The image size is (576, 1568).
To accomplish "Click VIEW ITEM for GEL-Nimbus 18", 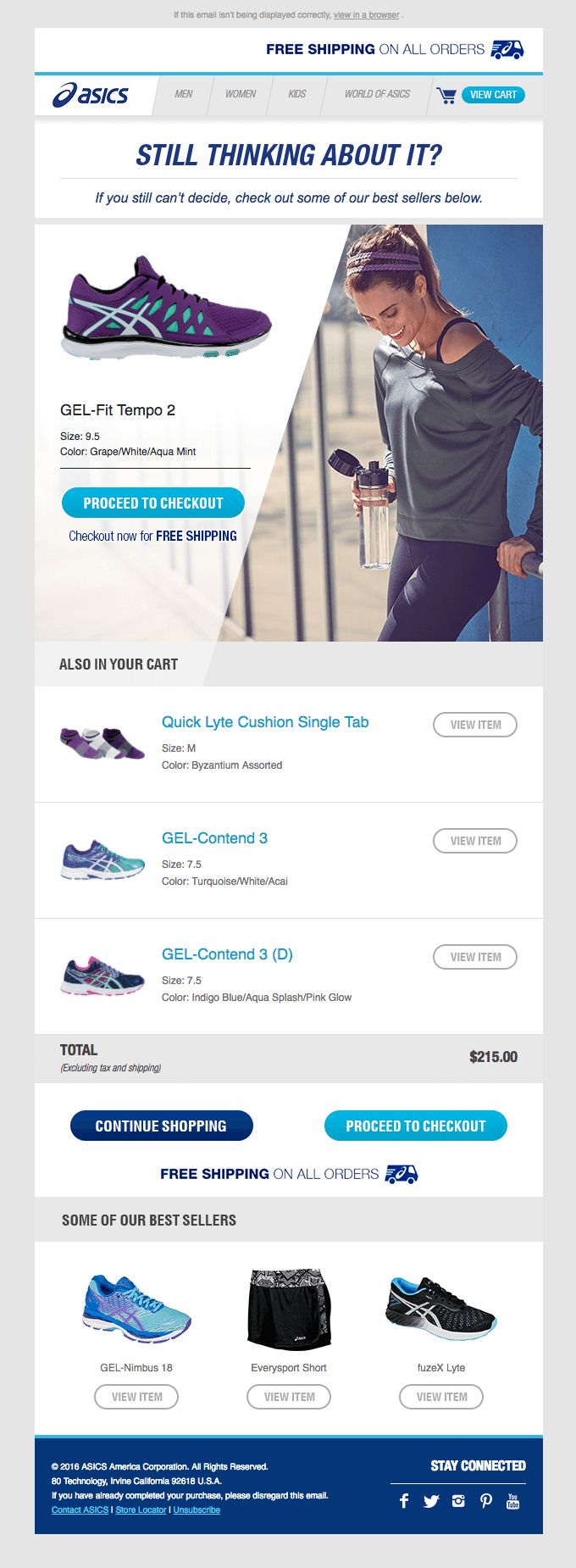I will point(136,1396).
